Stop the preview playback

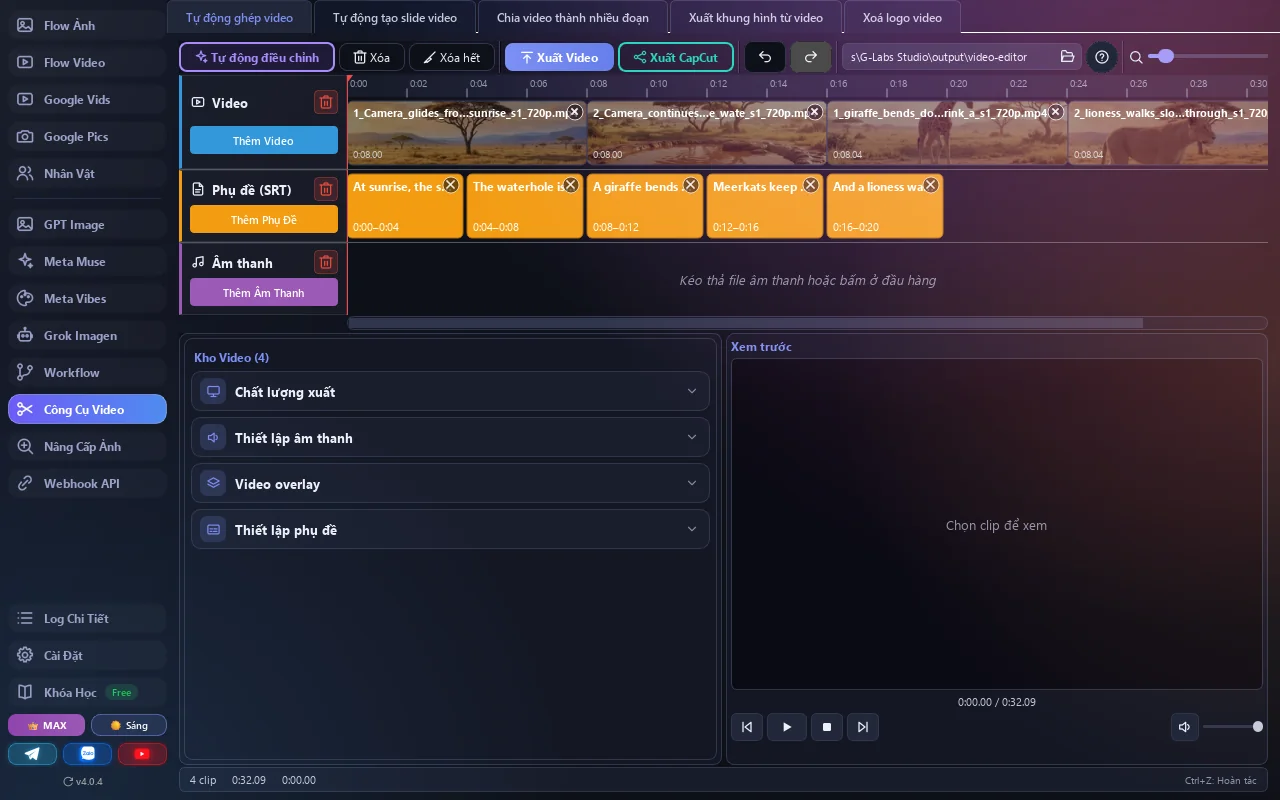[x=827, y=727]
